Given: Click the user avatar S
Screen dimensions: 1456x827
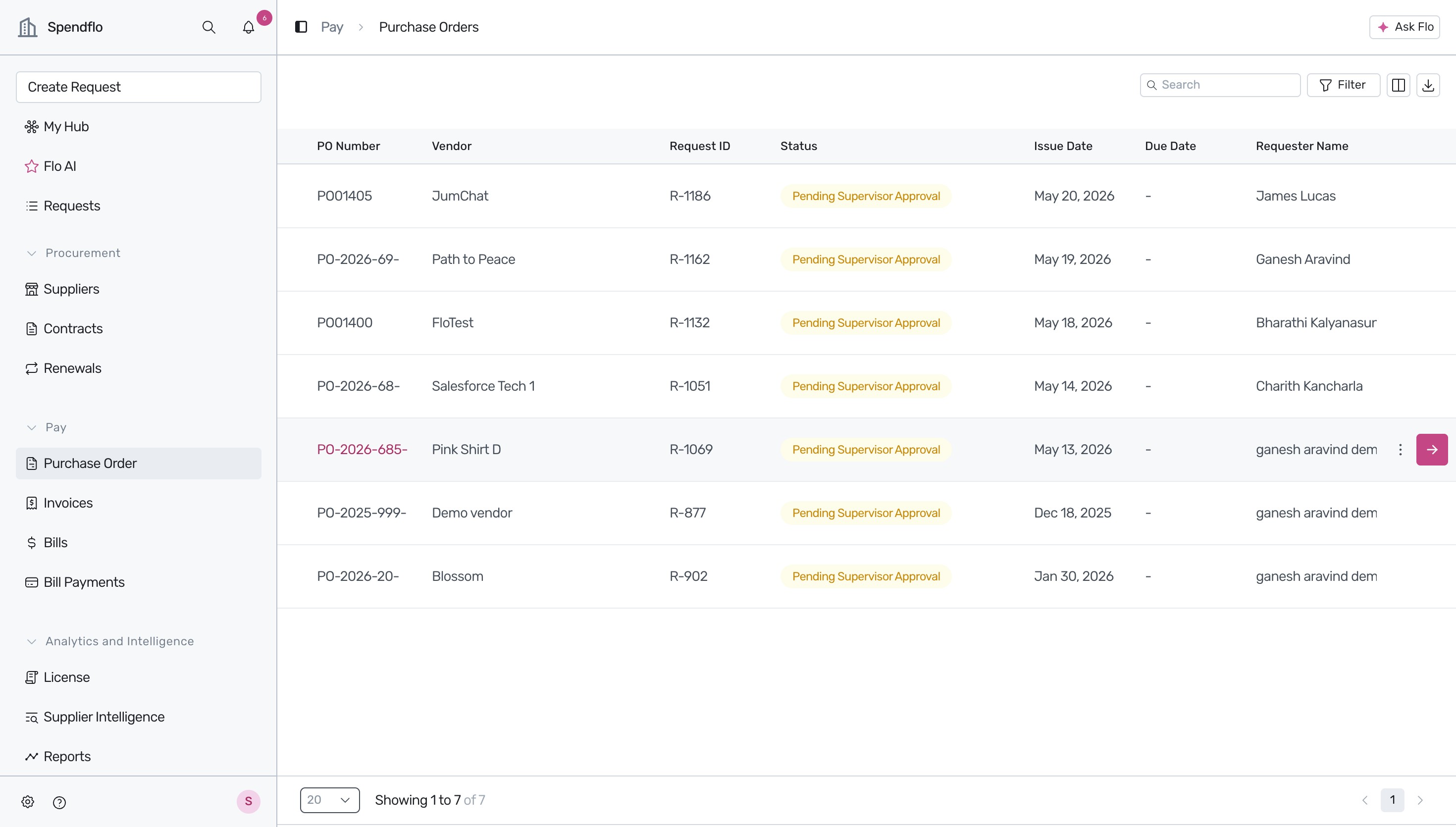Looking at the screenshot, I should pos(248,801).
